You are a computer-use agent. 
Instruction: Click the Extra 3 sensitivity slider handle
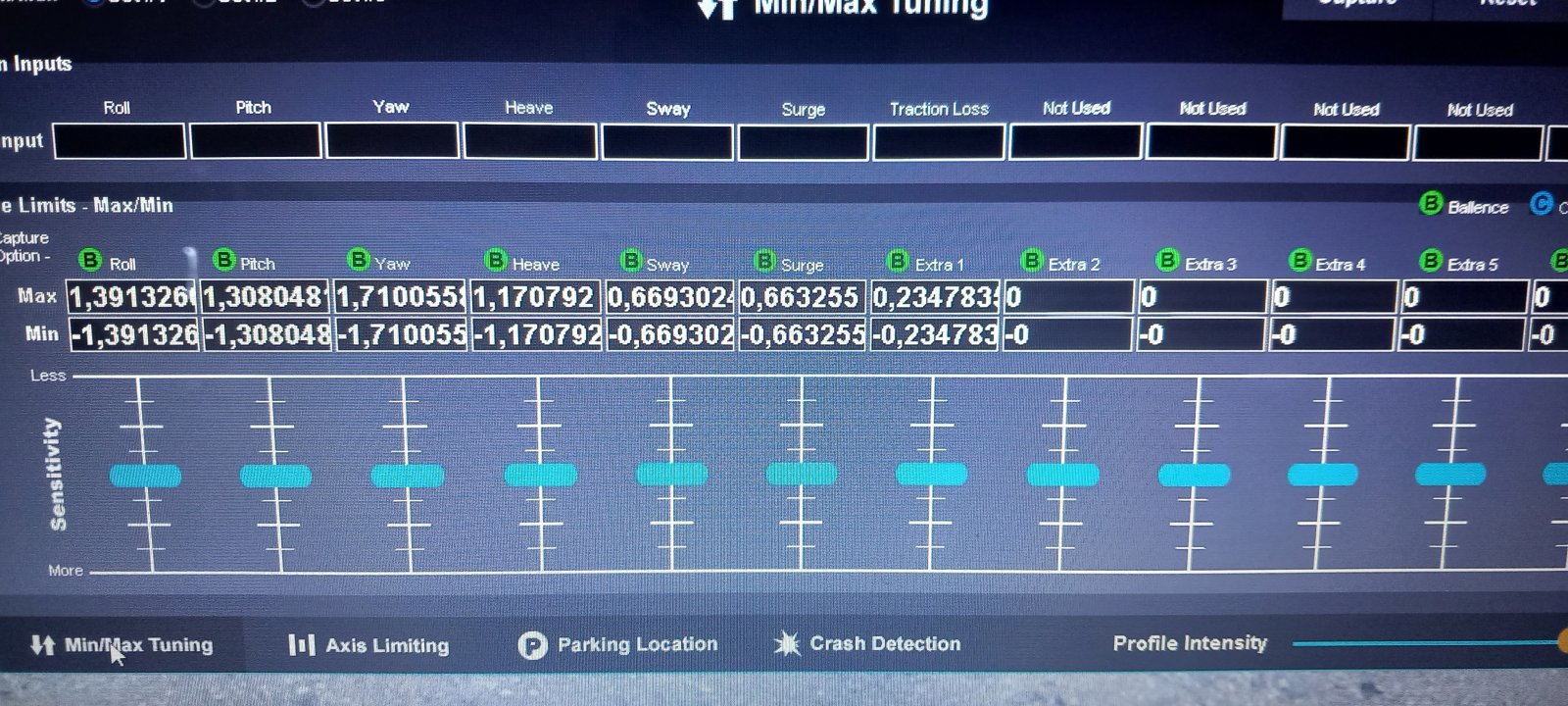pos(1194,476)
